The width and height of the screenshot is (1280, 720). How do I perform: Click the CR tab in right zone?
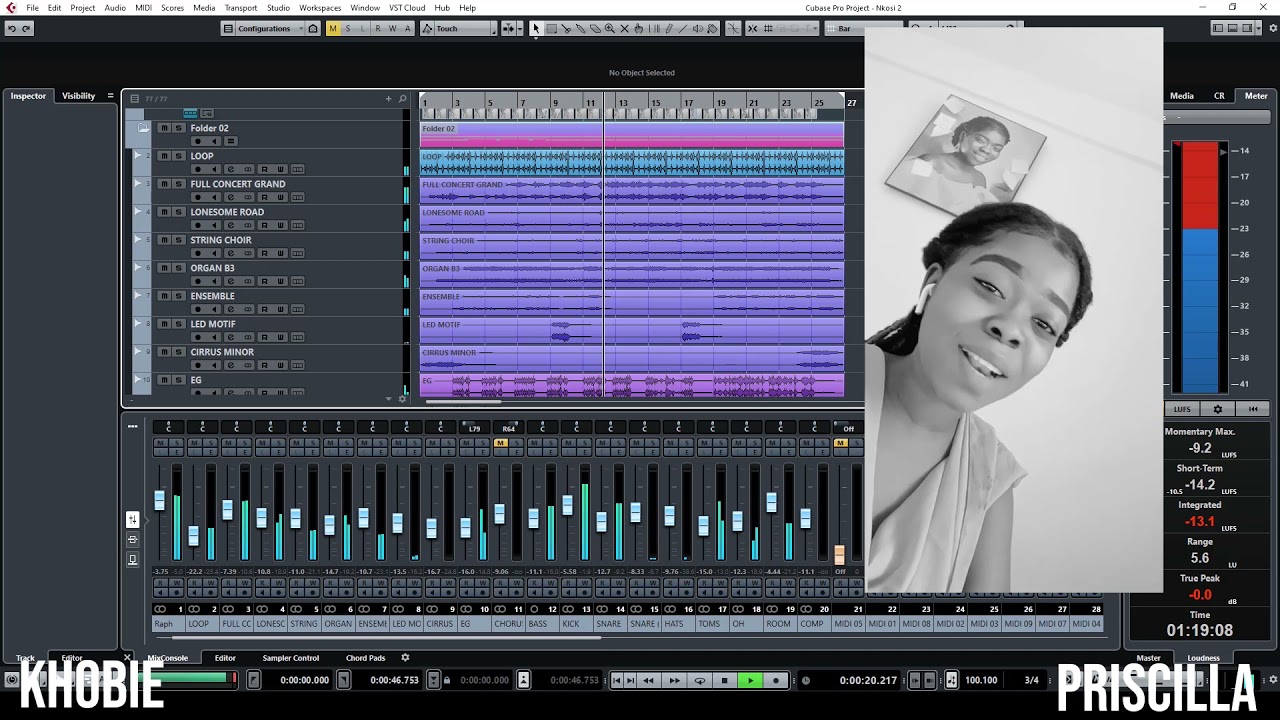tap(1219, 96)
